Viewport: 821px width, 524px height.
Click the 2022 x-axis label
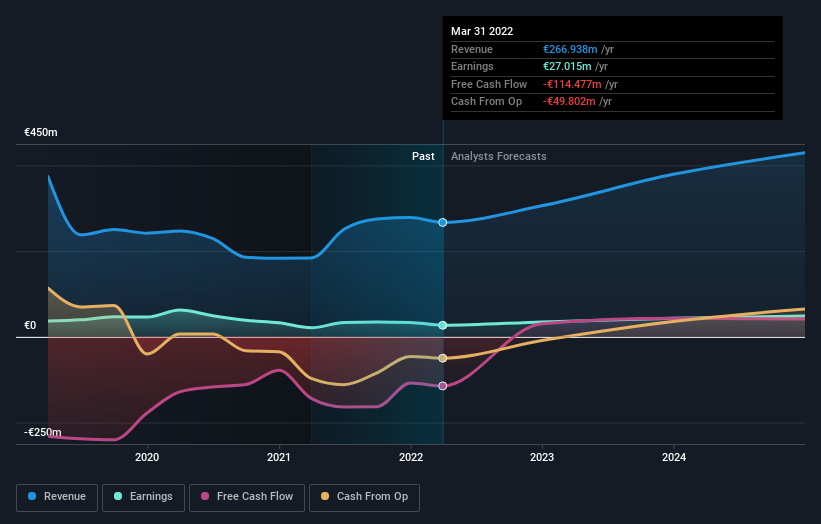point(411,457)
